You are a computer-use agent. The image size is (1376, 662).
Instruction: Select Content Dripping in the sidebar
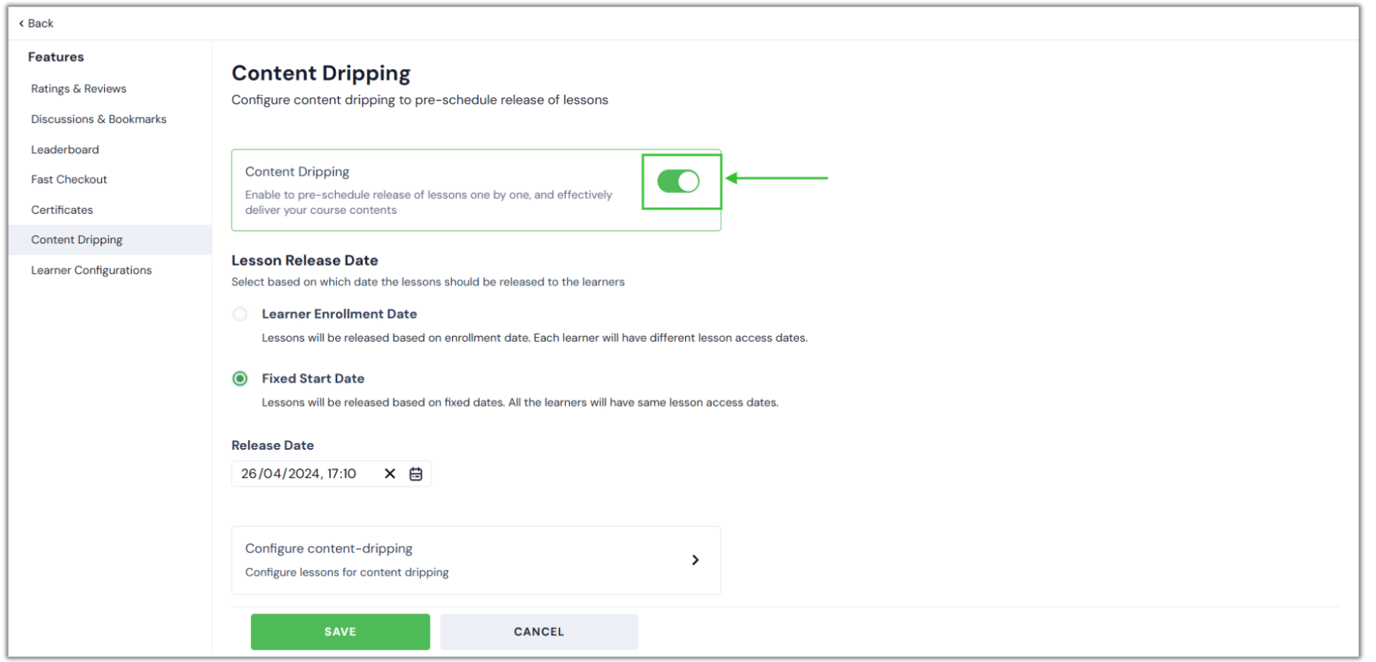click(x=77, y=239)
